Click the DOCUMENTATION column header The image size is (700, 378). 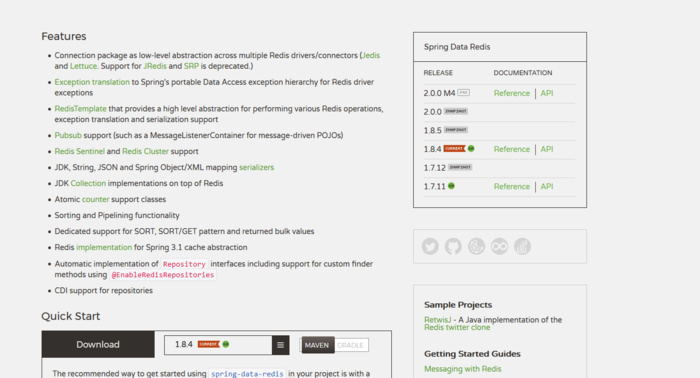coord(523,73)
